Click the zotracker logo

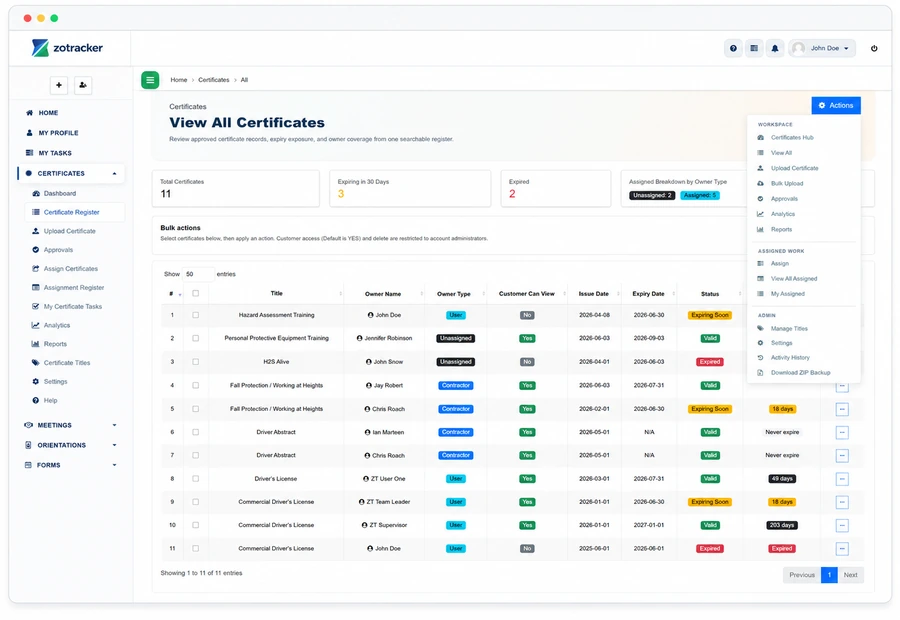[68, 48]
